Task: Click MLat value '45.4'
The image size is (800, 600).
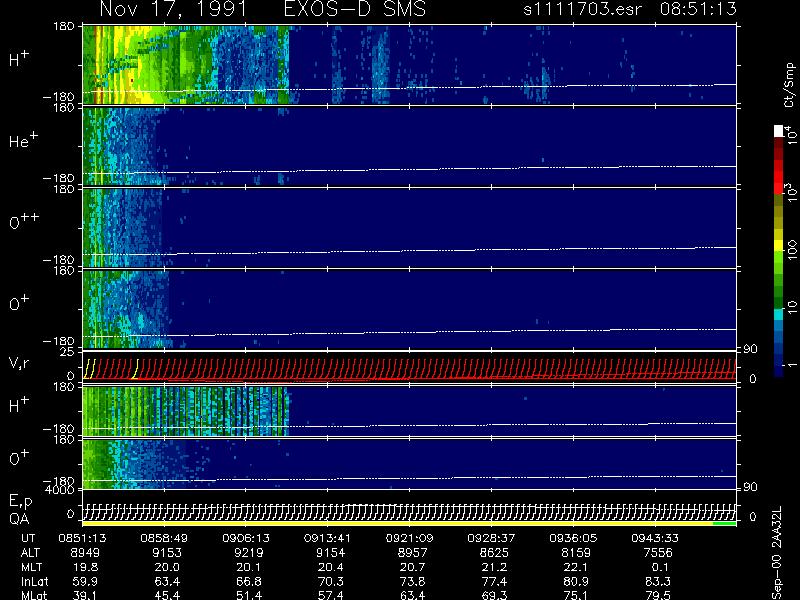Action: point(167,595)
